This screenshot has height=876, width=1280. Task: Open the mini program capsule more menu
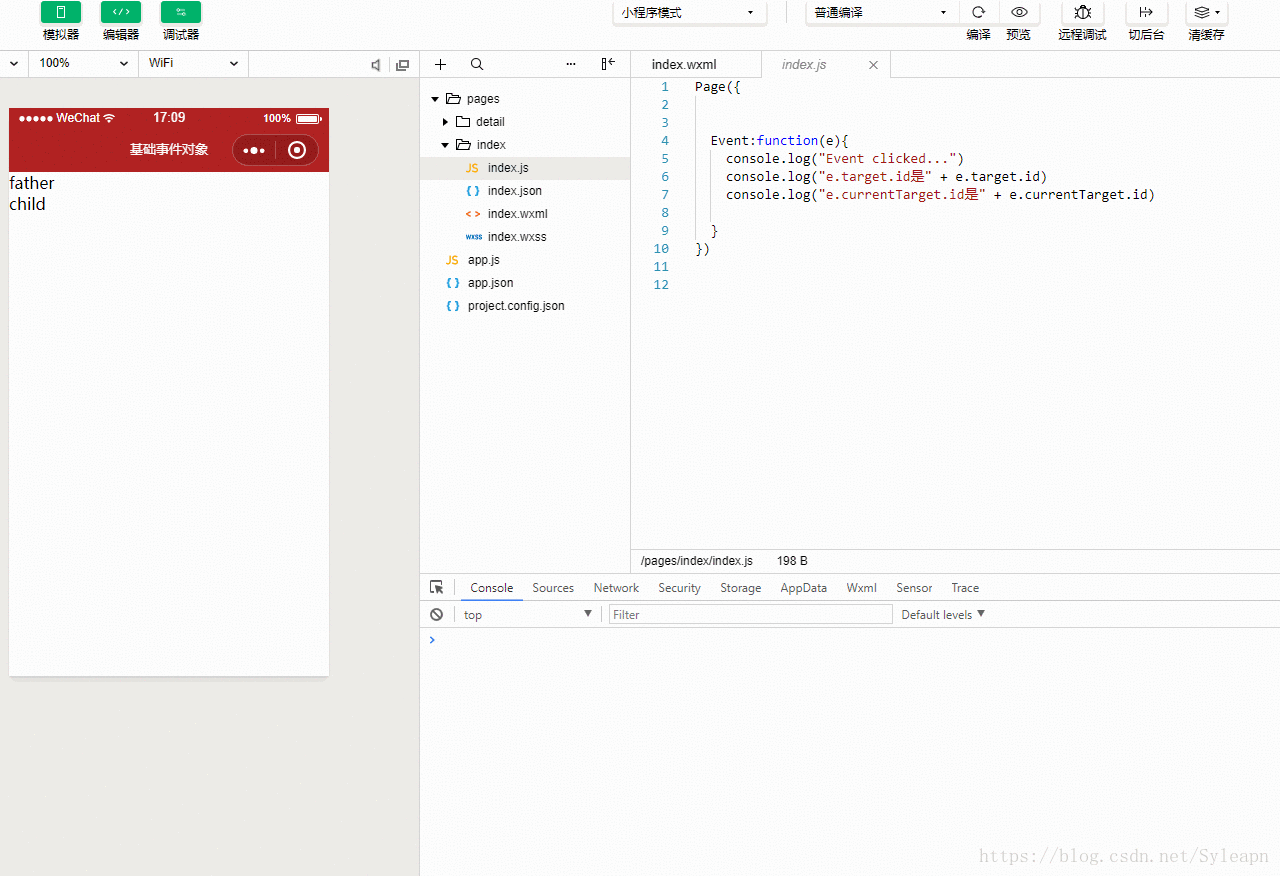(254, 150)
